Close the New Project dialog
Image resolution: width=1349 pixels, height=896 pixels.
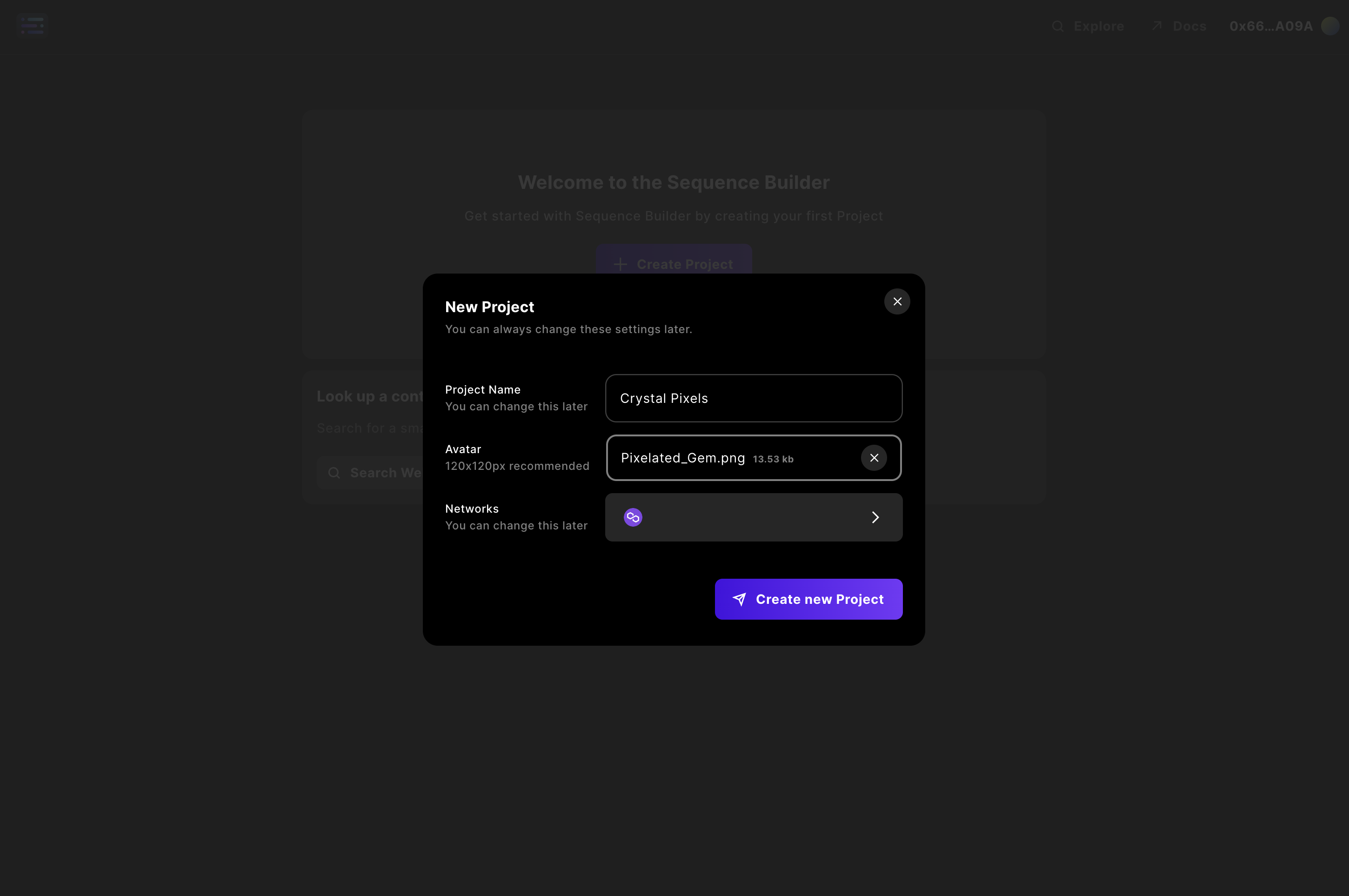(x=897, y=301)
